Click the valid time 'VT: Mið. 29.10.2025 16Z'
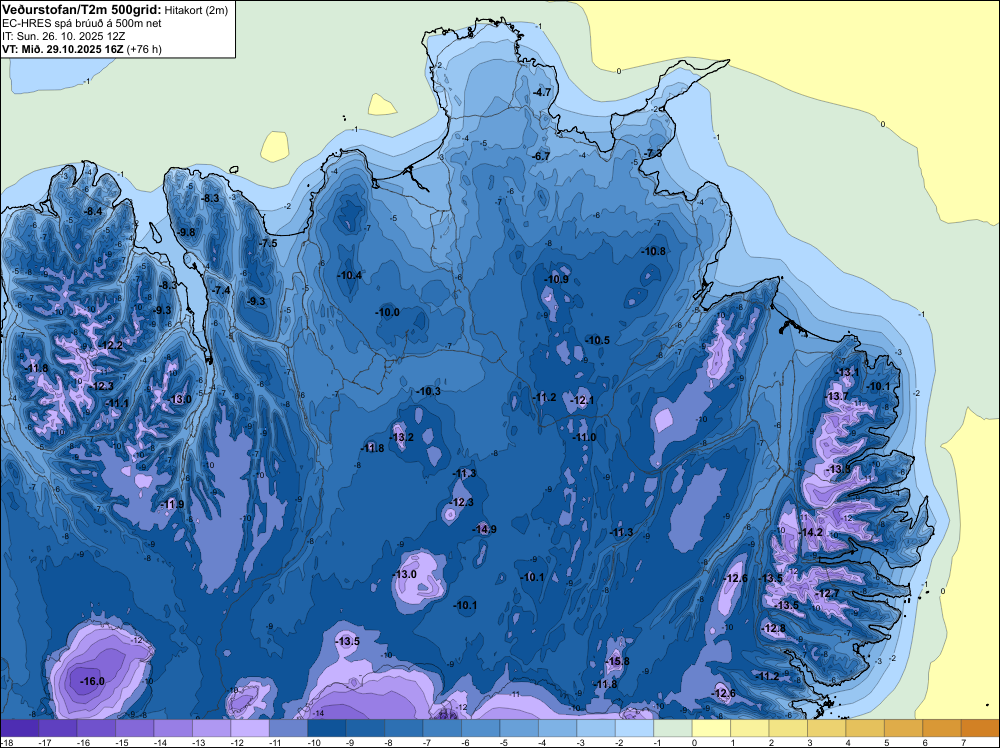 [x=63, y=49]
